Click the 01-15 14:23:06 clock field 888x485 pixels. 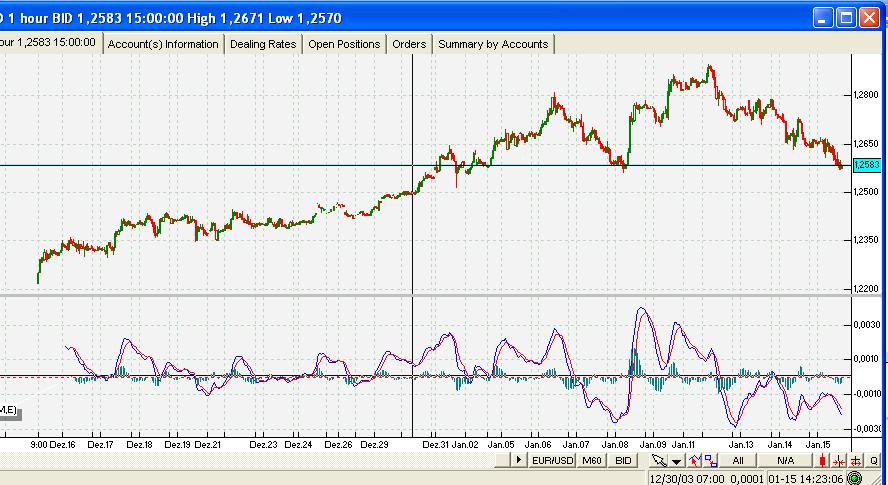(805, 479)
